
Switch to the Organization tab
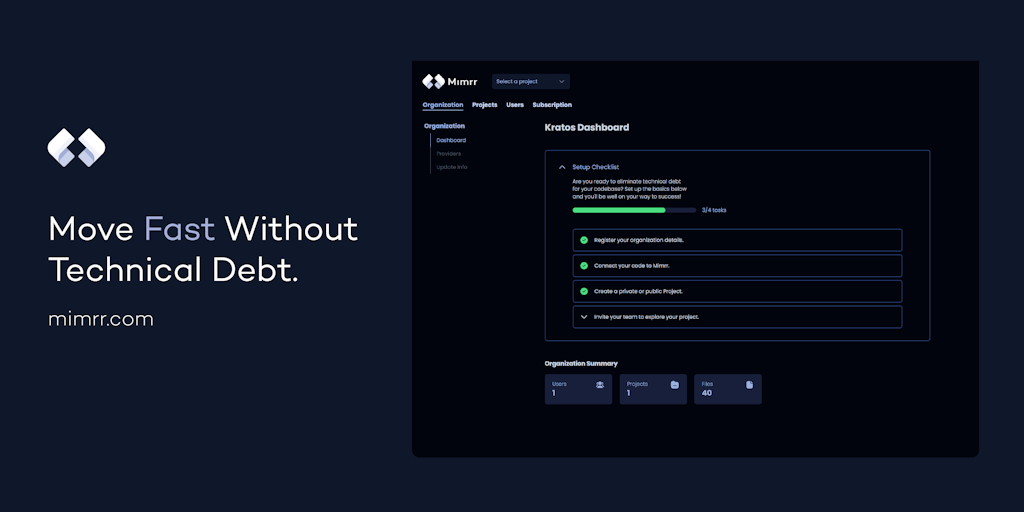pyautogui.click(x=443, y=104)
